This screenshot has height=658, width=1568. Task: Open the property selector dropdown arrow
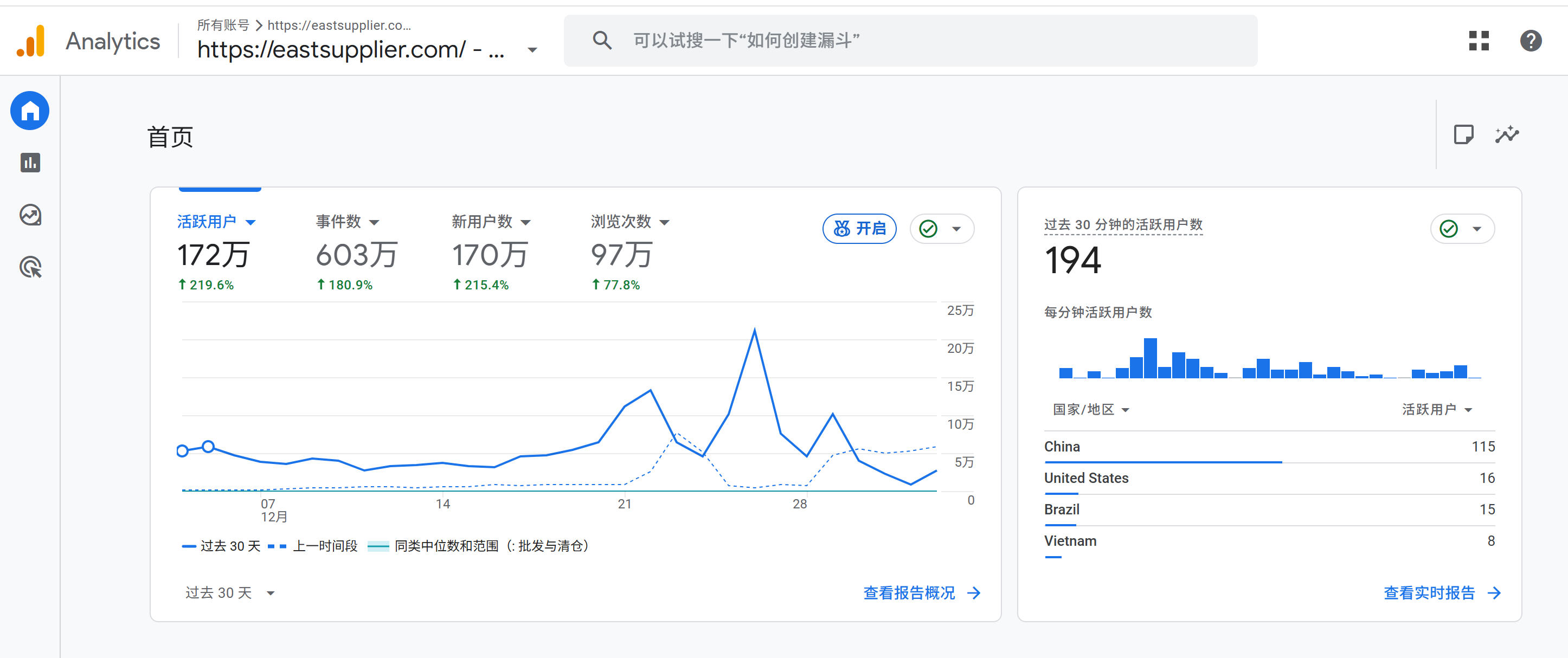click(532, 50)
